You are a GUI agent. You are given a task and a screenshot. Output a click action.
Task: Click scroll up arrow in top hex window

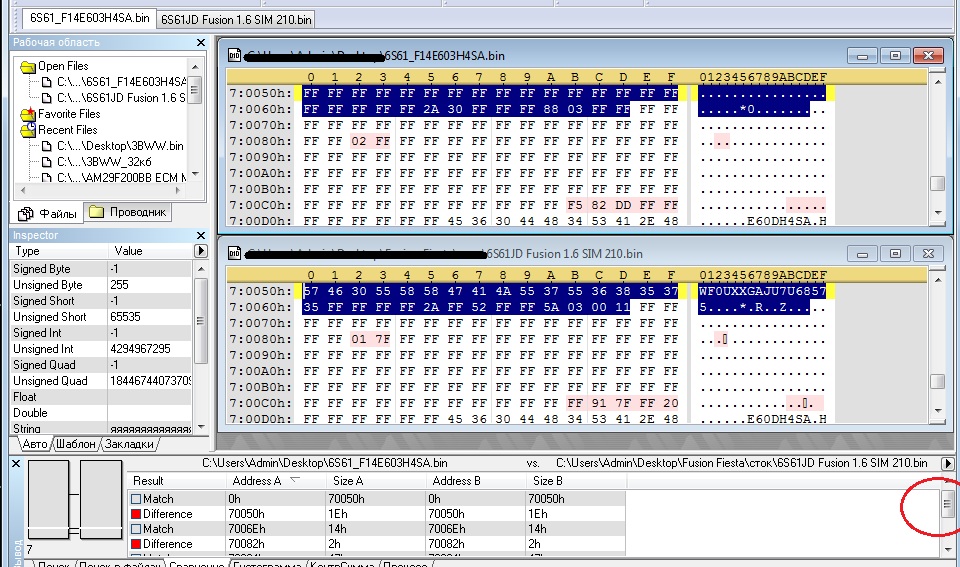(938, 81)
